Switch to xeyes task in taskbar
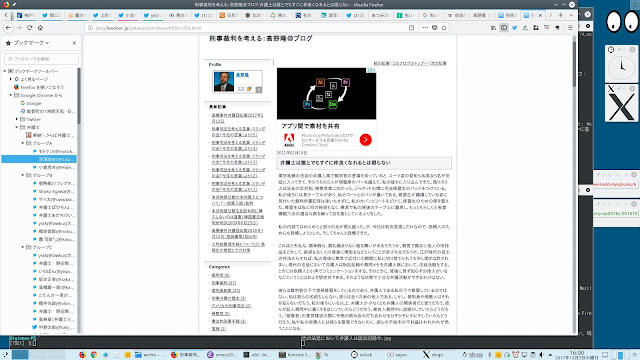Image resolution: width=640 pixels, height=360 pixels. [x=397, y=355]
